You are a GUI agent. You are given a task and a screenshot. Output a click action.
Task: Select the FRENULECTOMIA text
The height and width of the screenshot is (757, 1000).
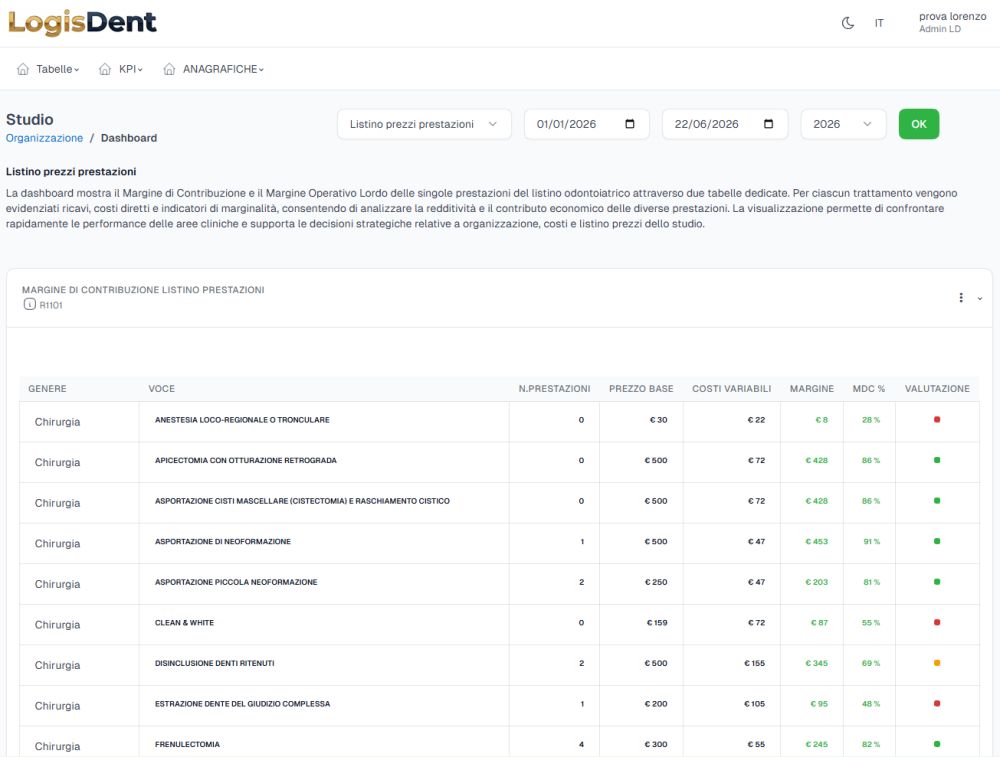tap(187, 744)
